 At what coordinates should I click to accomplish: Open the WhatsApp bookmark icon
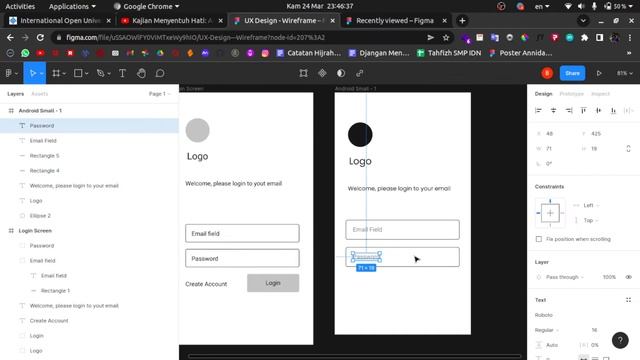point(25,53)
